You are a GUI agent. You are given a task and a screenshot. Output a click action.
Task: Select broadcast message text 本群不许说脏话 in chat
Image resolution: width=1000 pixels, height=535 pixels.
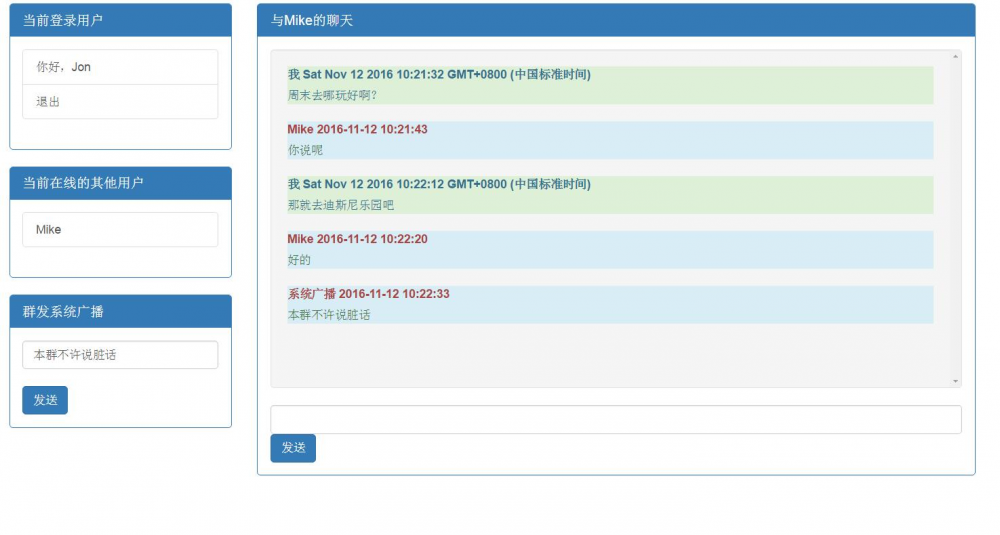328,314
